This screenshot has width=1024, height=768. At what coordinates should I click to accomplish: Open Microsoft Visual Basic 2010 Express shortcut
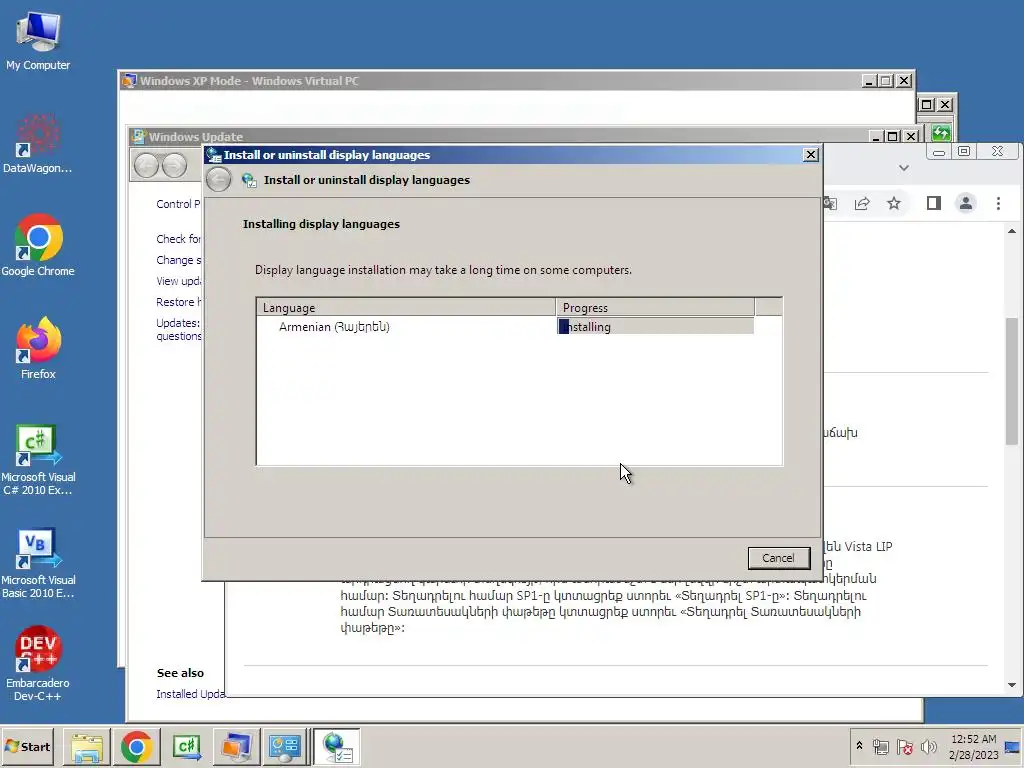pyautogui.click(x=38, y=563)
